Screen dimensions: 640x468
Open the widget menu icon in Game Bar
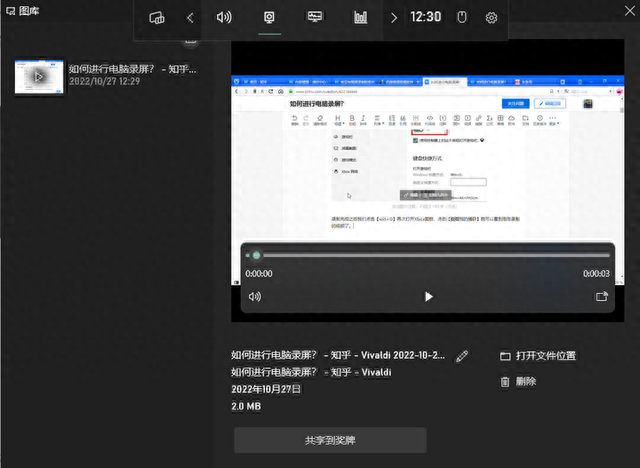point(157,18)
